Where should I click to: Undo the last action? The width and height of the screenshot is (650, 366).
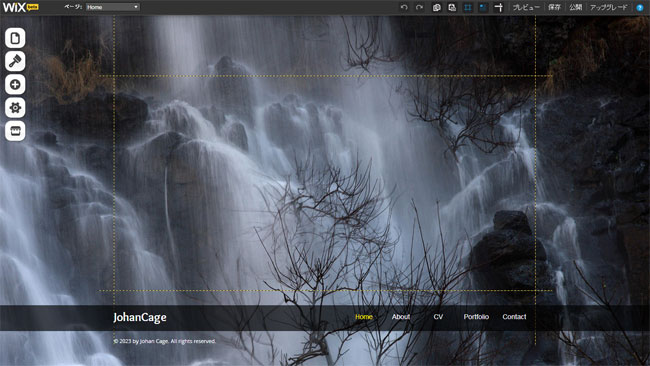[404, 7]
